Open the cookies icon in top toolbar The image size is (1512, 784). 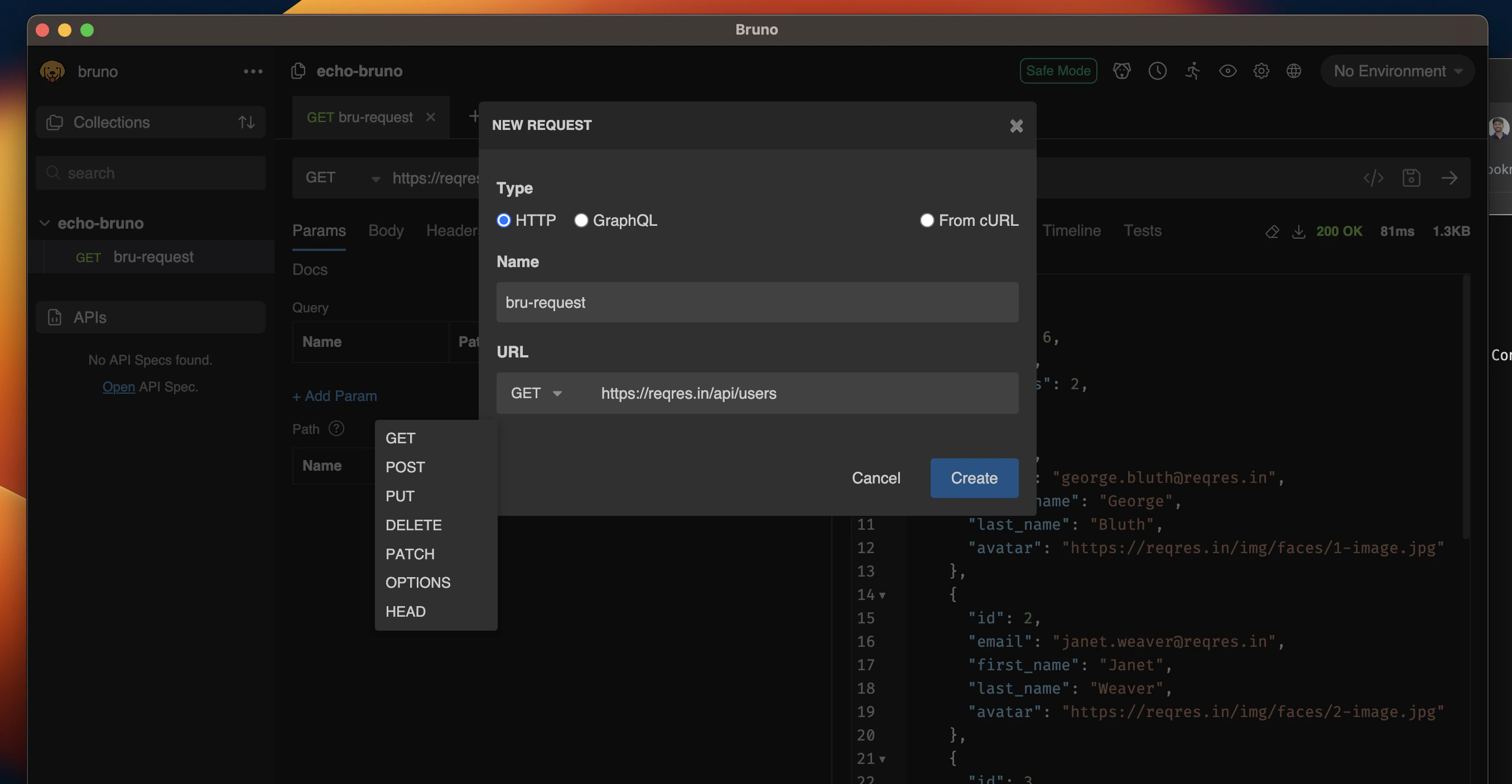1121,71
